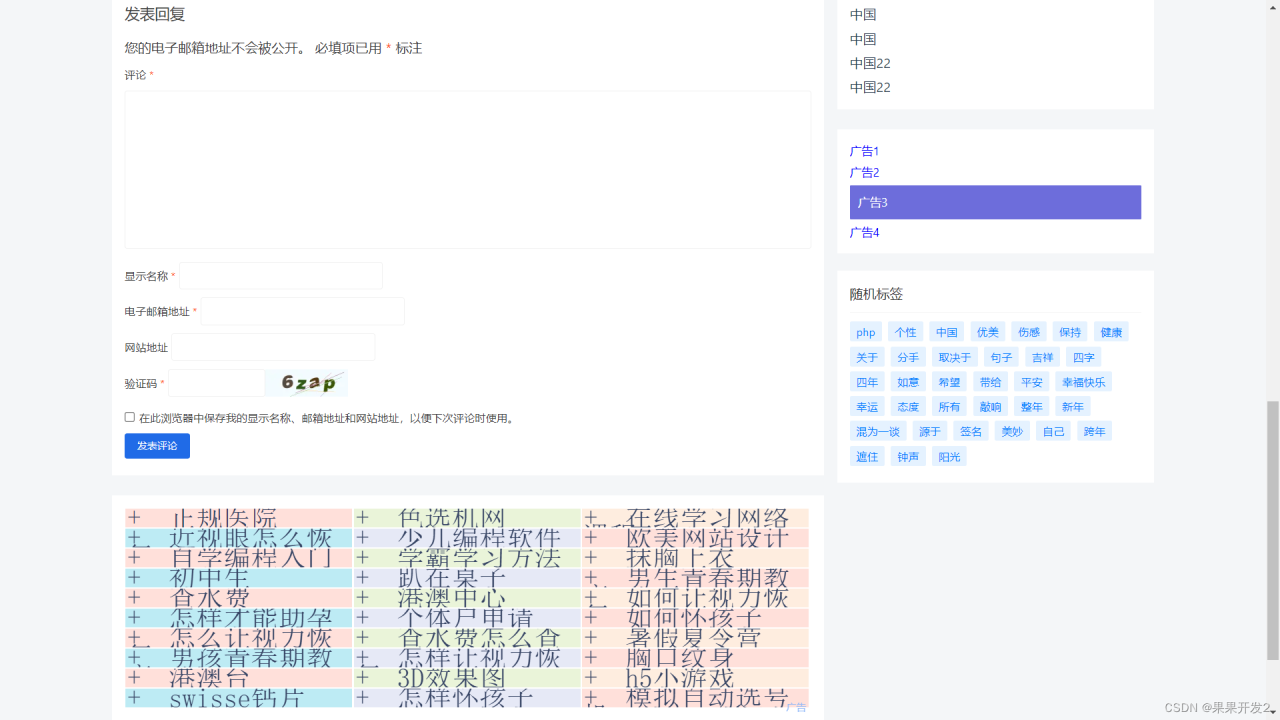1280x720 pixels.
Task: Expand the 初中生 entry with its plus sign
Action: [132, 577]
